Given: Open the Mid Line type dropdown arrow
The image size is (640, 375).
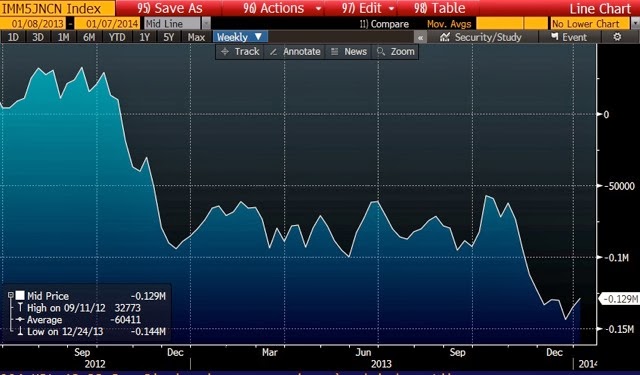Looking at the screenshot, I should point(206,24).
